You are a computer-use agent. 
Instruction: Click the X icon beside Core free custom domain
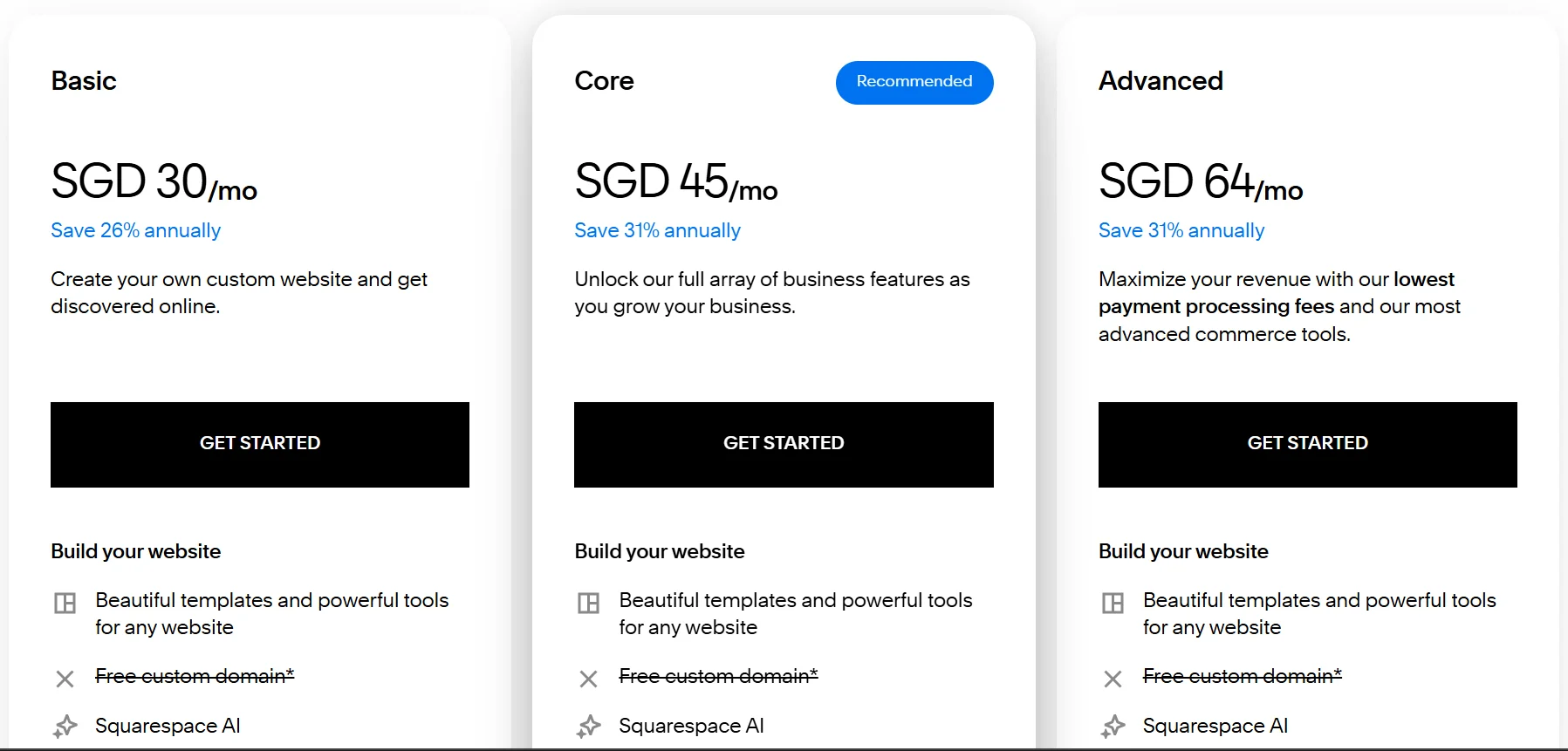tap(589, 679)
